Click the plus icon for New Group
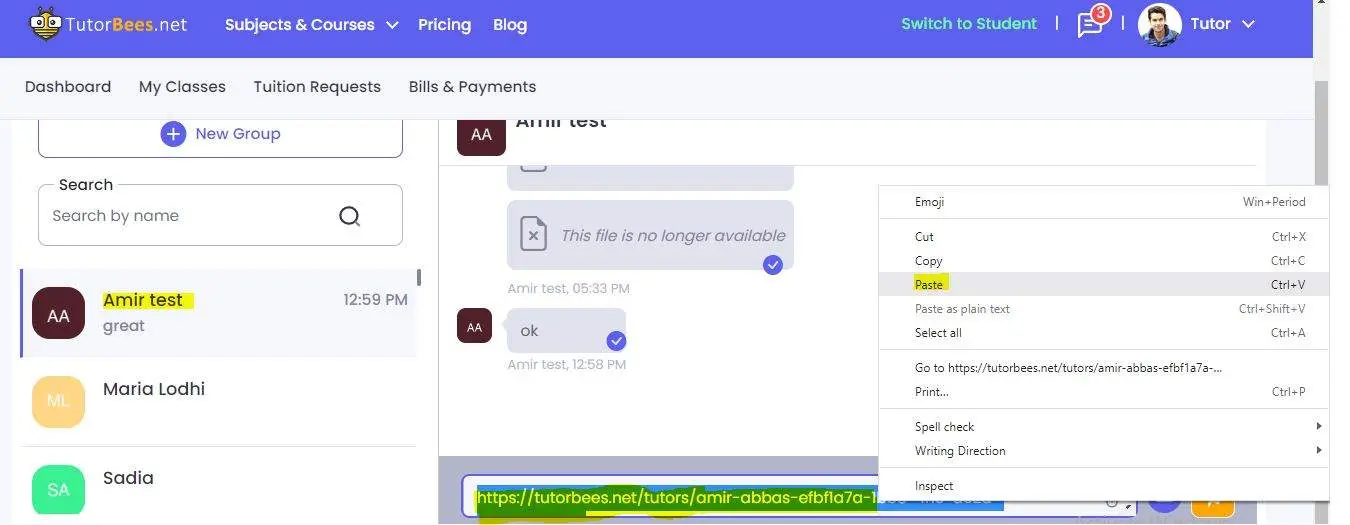 [173, 134]
